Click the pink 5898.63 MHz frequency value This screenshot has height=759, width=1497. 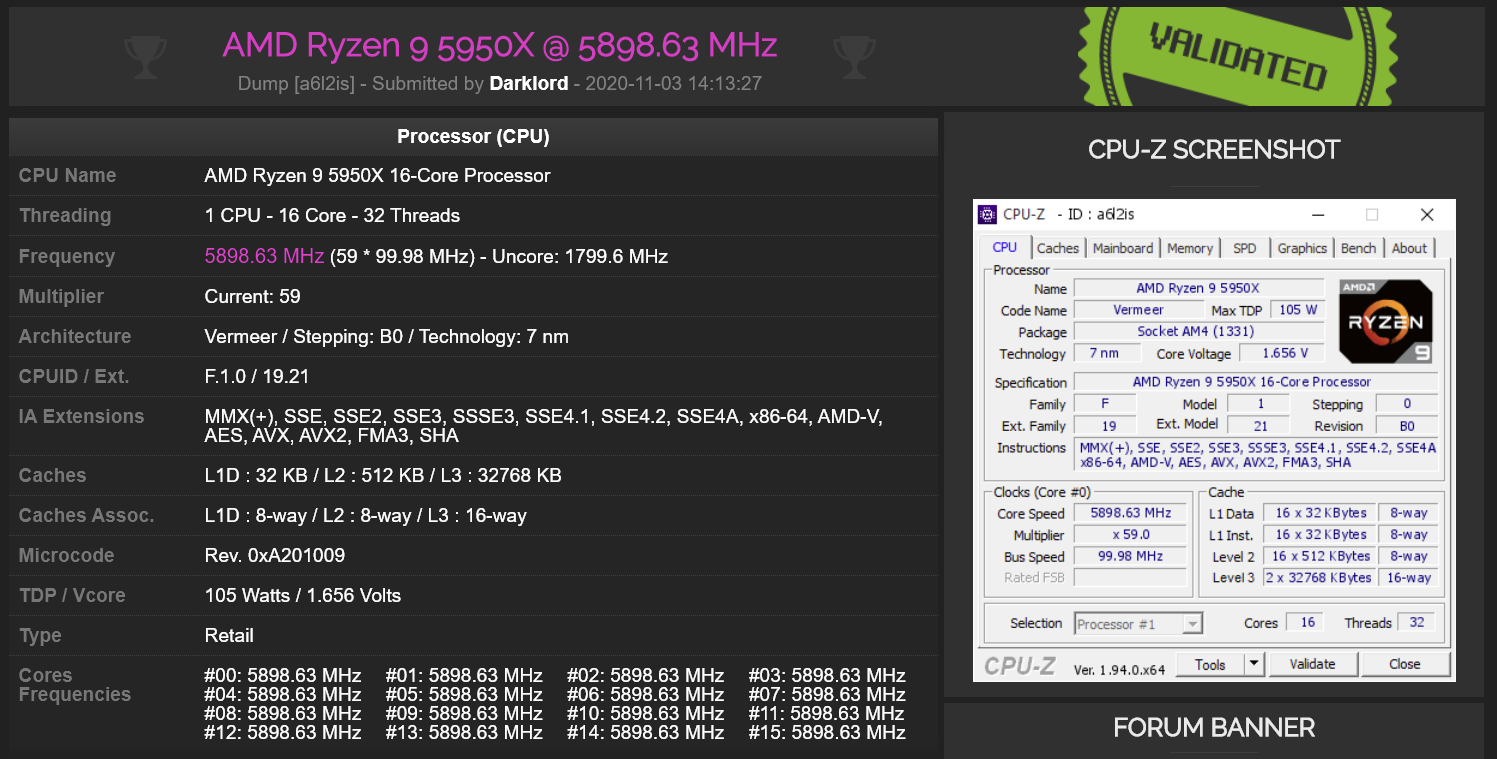(264, 256)
